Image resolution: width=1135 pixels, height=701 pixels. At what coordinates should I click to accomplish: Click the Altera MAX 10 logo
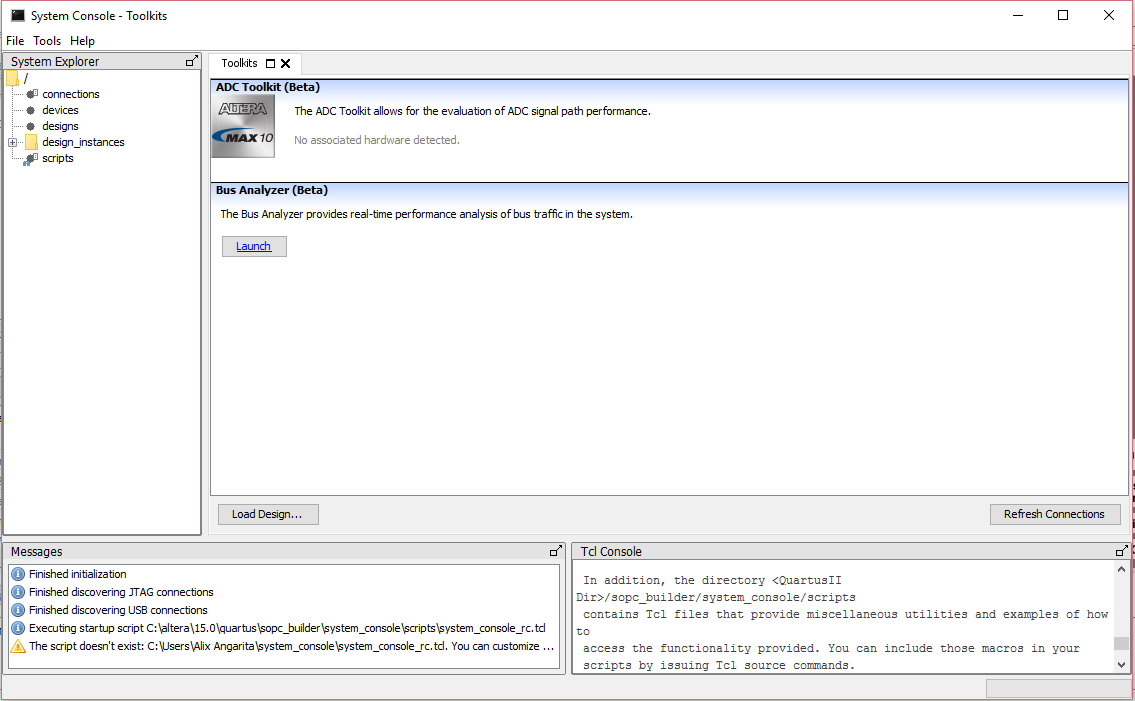(243, 128)
